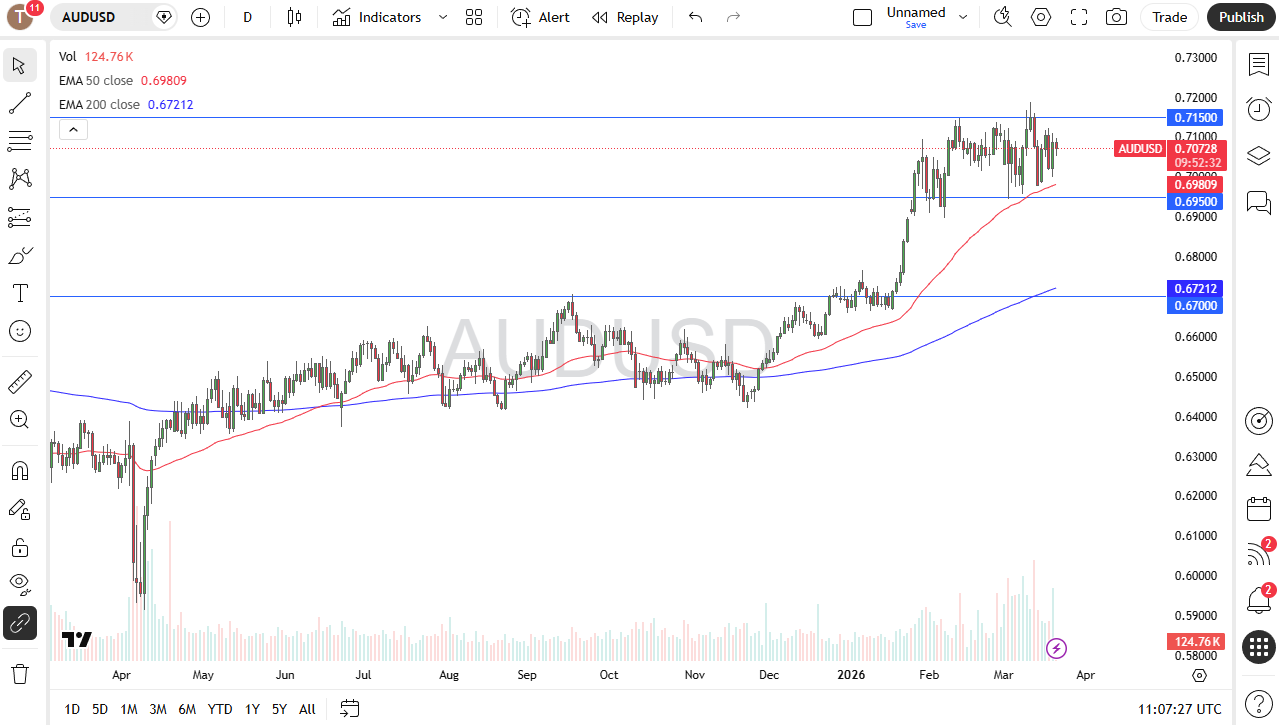The image size is (1279, 725).
Task: Open the price scale settings gear
Action: 1200,675
